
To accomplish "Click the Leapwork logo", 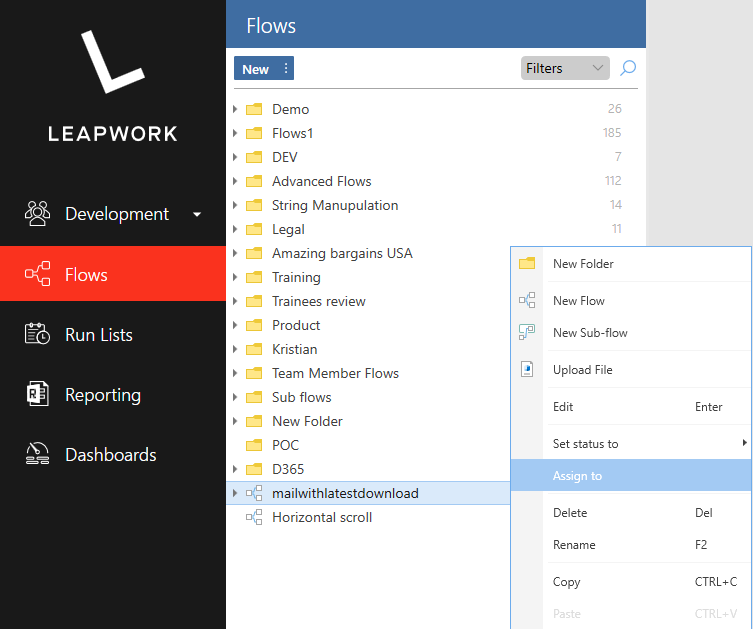I will [x=113, y=85].
